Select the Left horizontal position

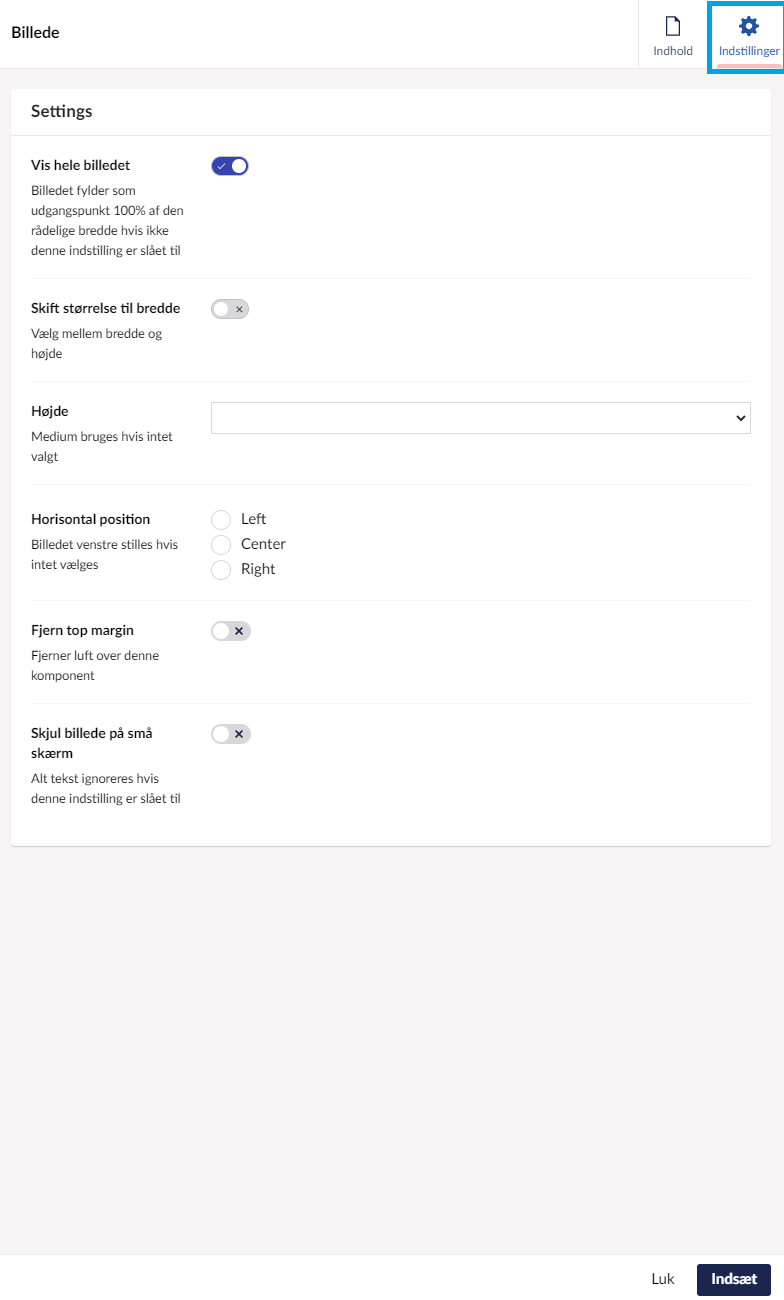click(x=221, y=519)
